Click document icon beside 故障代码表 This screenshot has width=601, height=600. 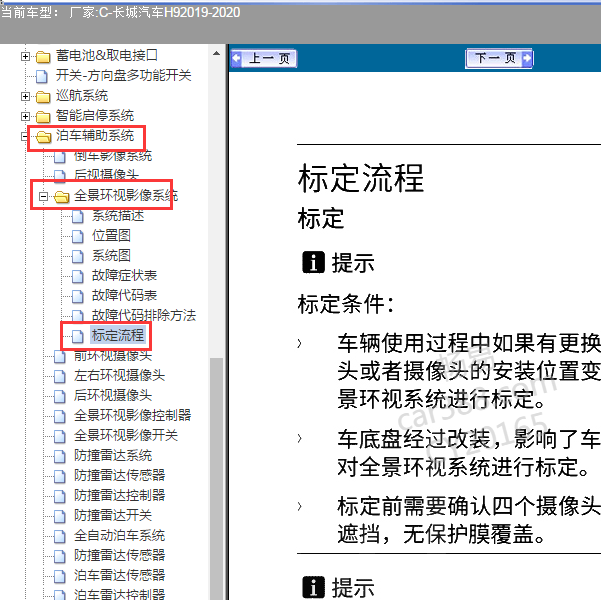tap(78, 296)
